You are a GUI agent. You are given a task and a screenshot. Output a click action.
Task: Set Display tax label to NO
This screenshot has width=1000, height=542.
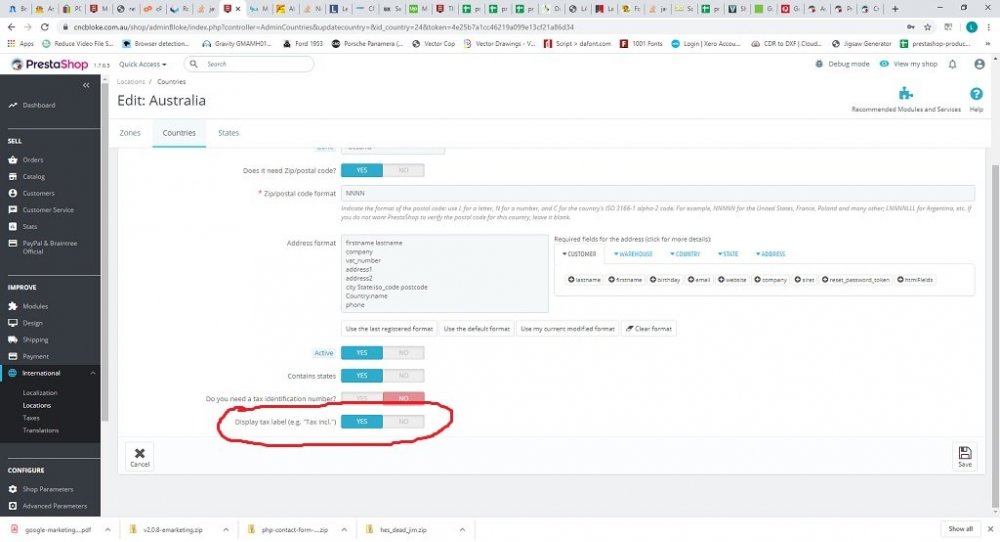pos(403,421)
